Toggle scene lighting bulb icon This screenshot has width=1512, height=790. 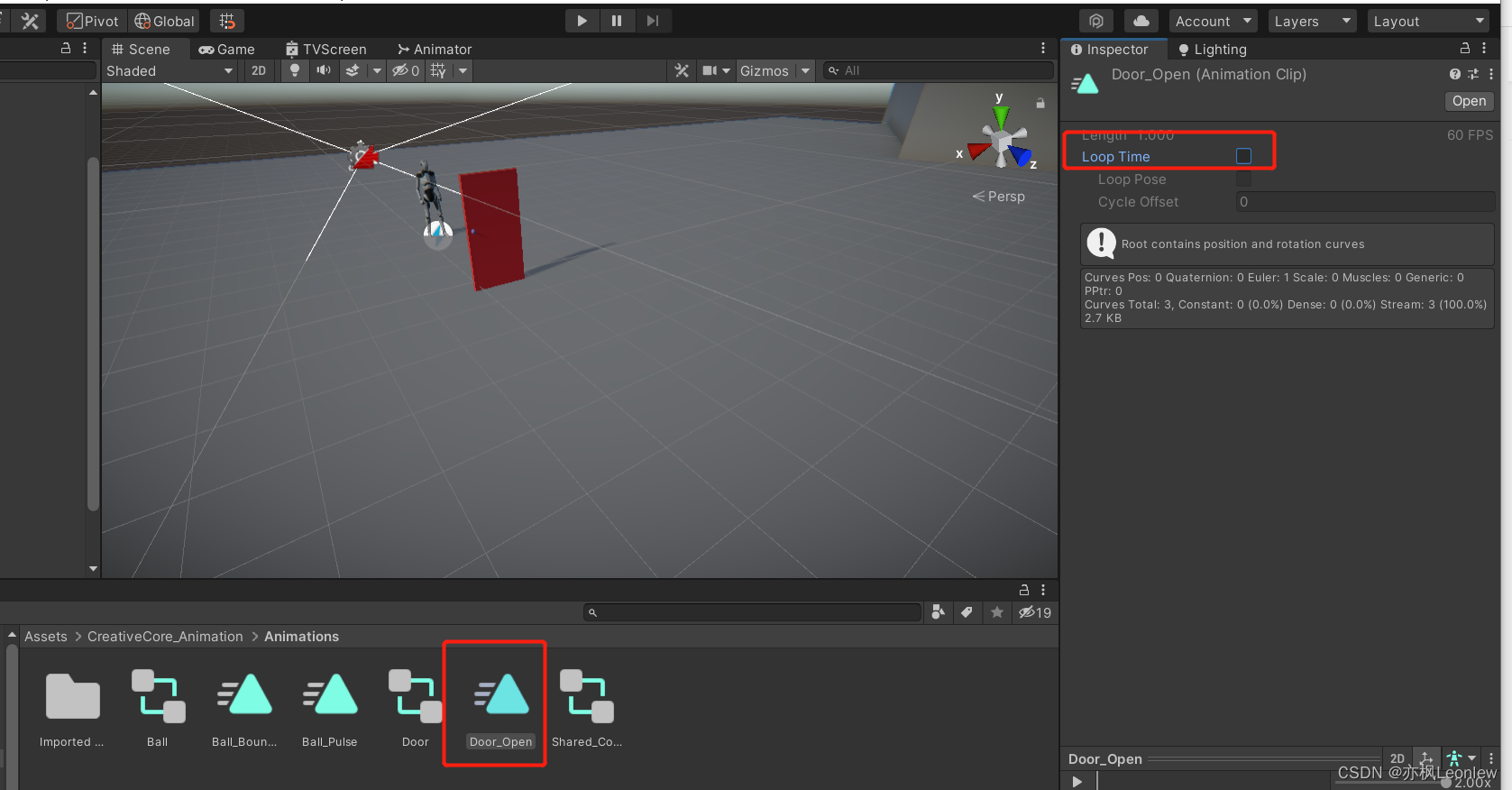click(295, 71)
